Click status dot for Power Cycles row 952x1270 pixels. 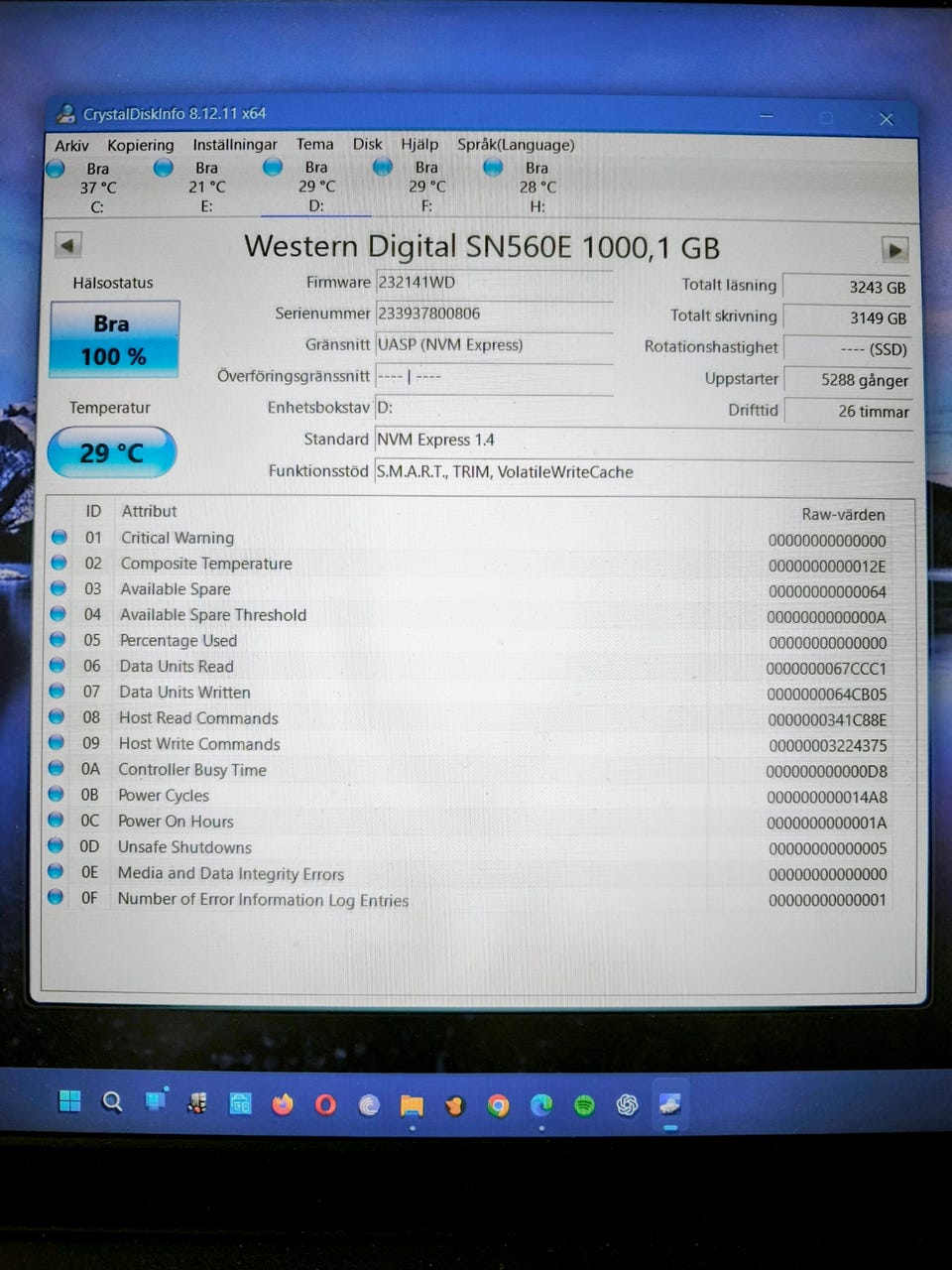click(x=57, y=795)
